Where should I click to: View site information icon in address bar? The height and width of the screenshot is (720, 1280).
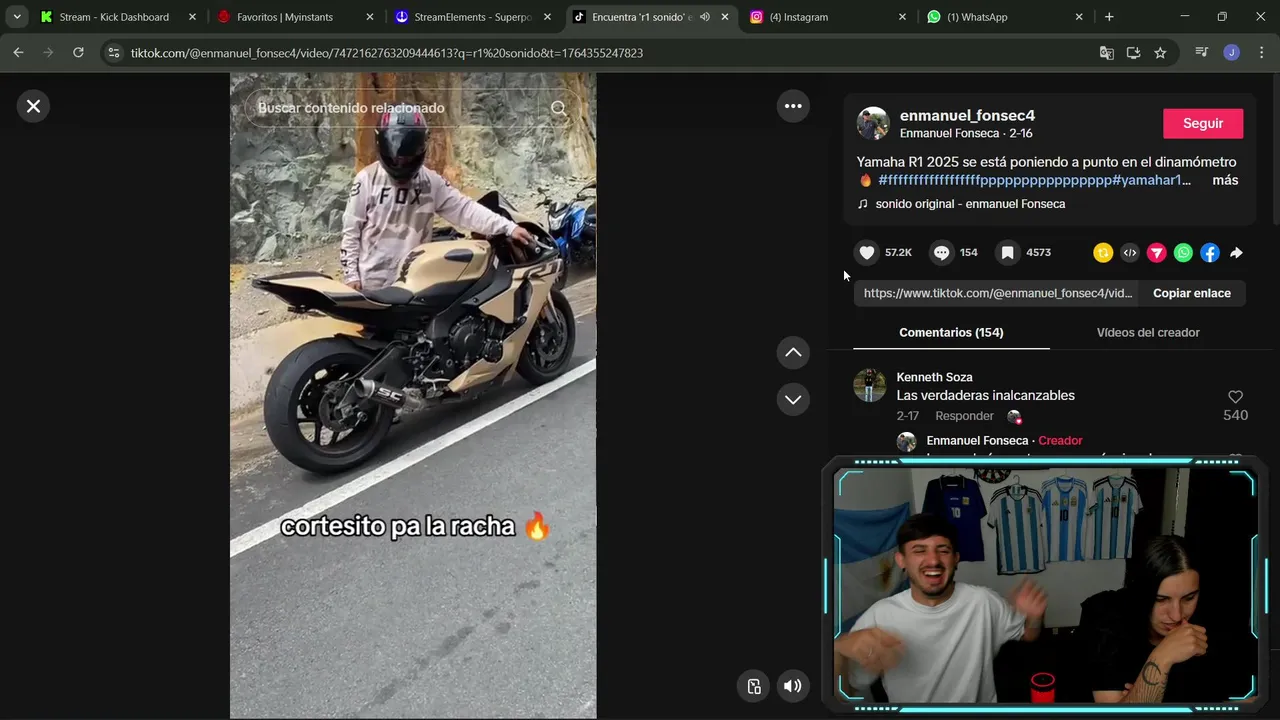tap(114, 53)
